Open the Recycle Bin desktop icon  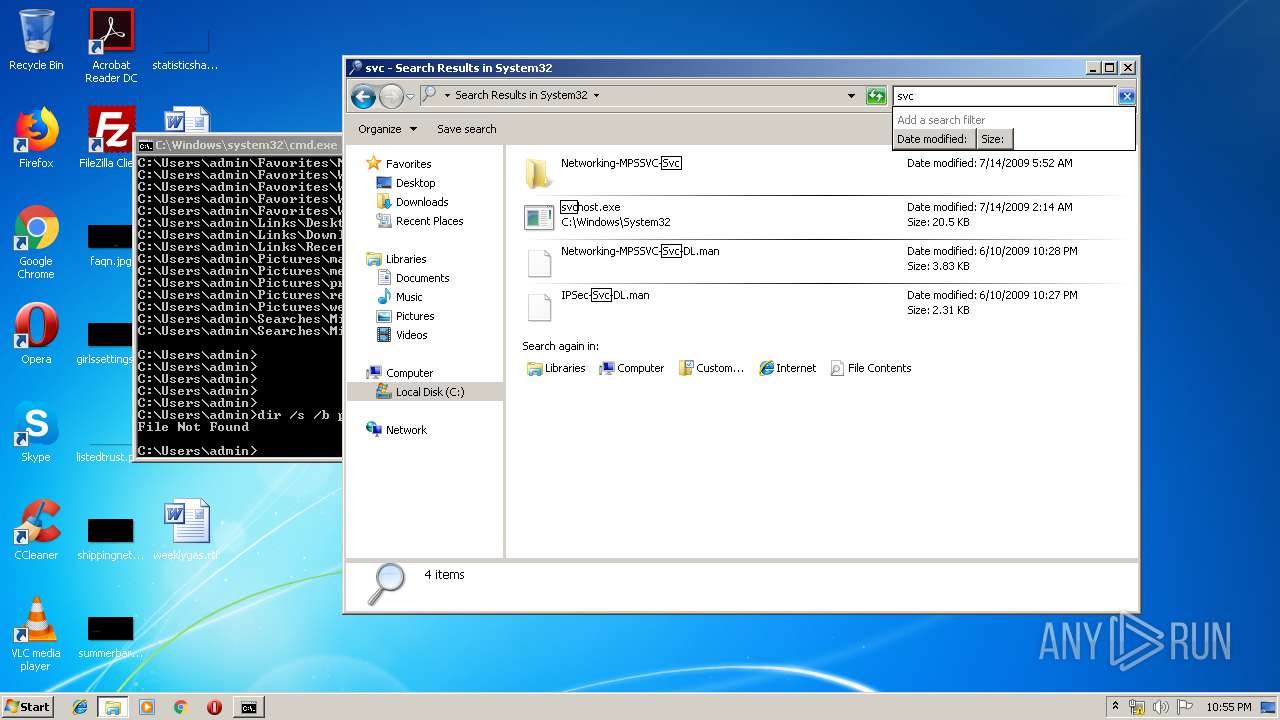(36, 40)
